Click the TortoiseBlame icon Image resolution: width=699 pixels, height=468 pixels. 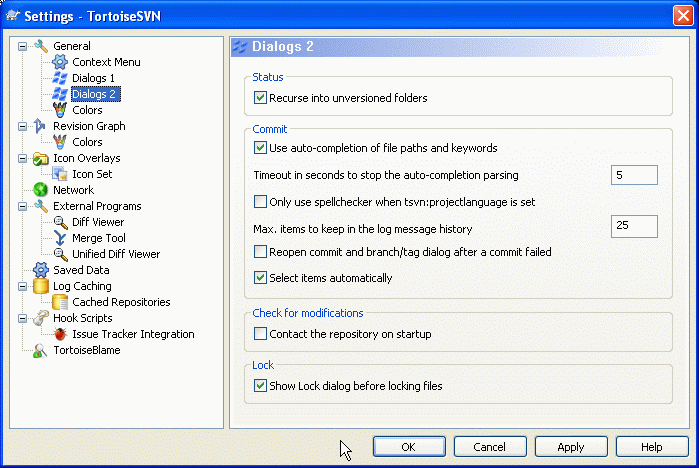coord(41,350)
